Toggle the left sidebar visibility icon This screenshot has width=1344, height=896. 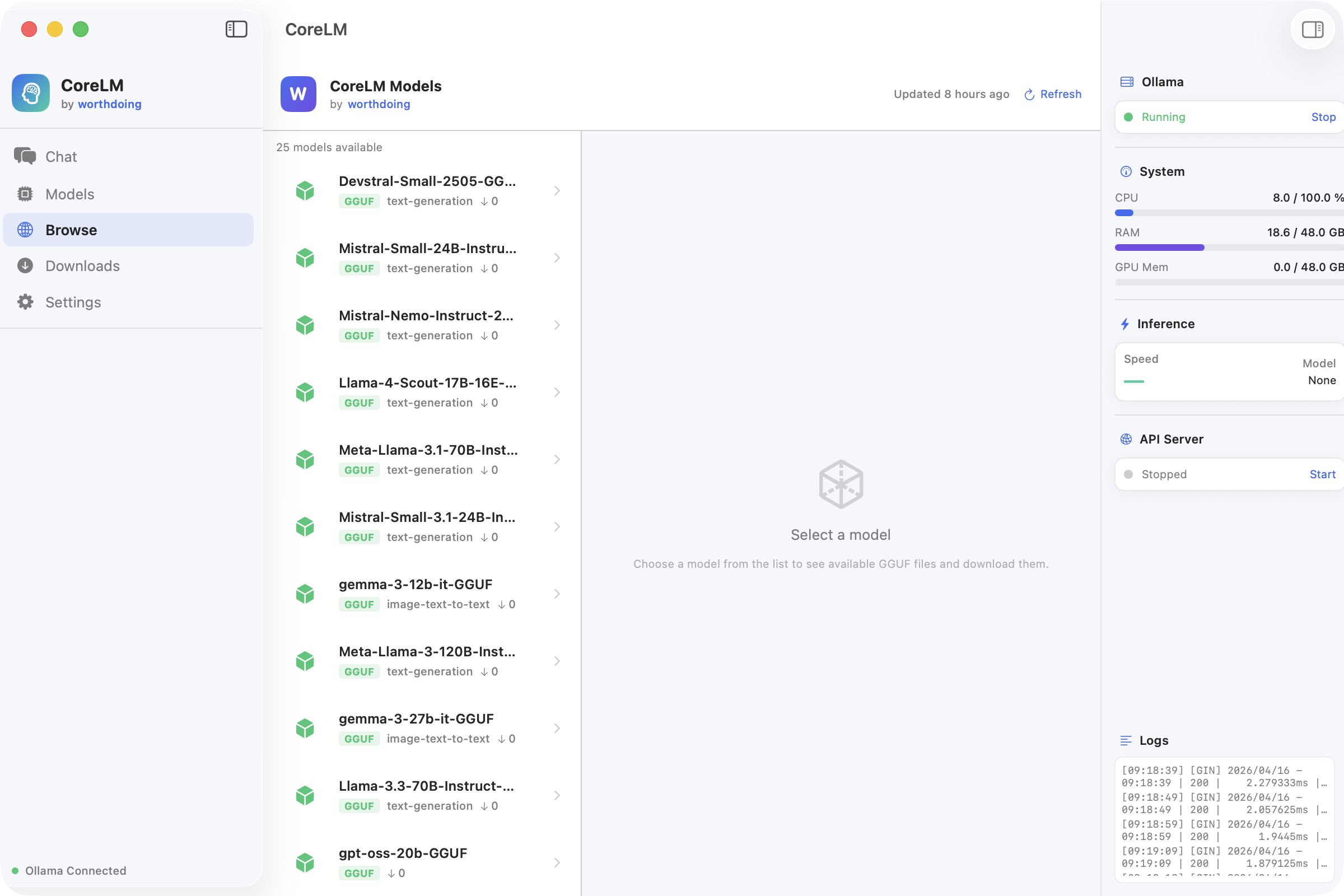(236, 29)
